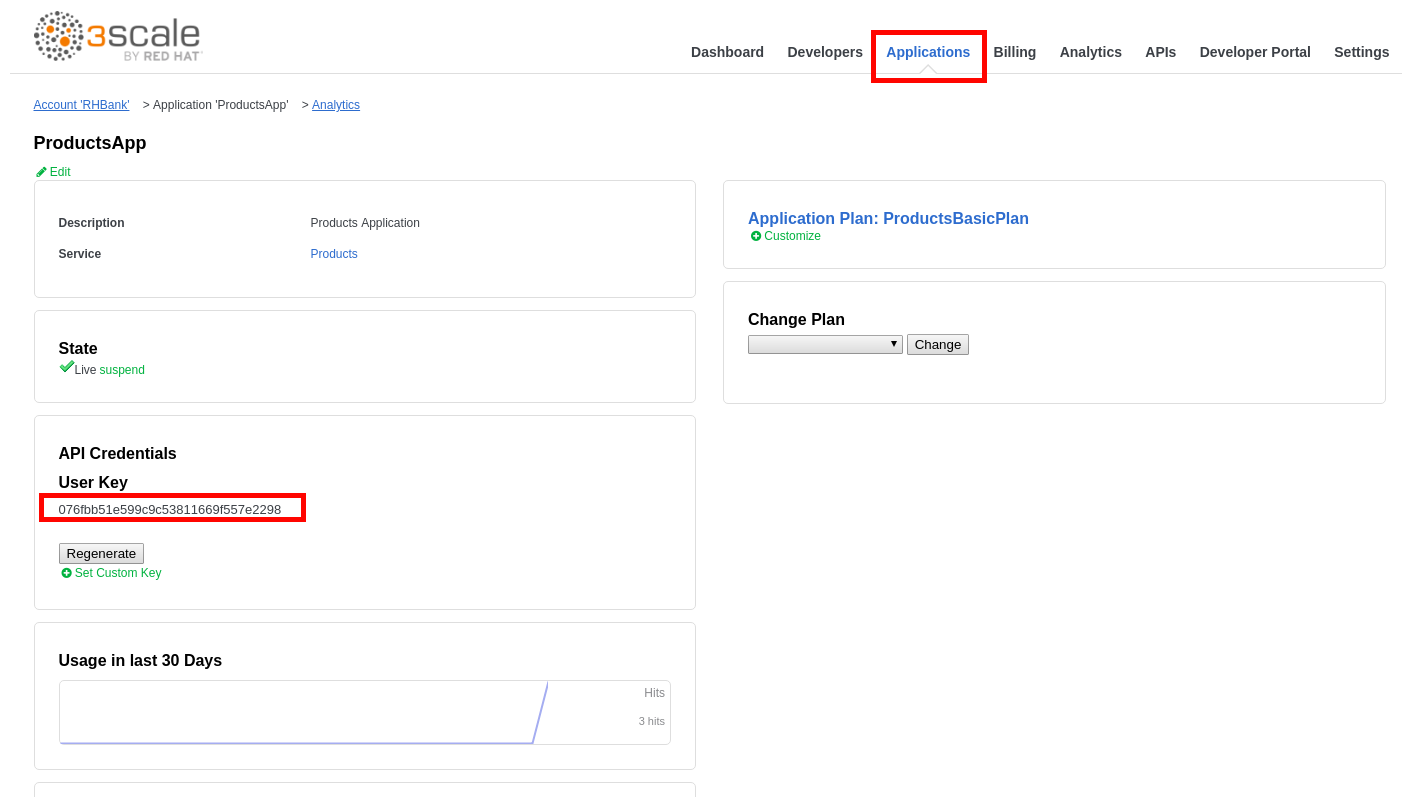Open the Products service link

pyautogui.click(x=334, y=254)
